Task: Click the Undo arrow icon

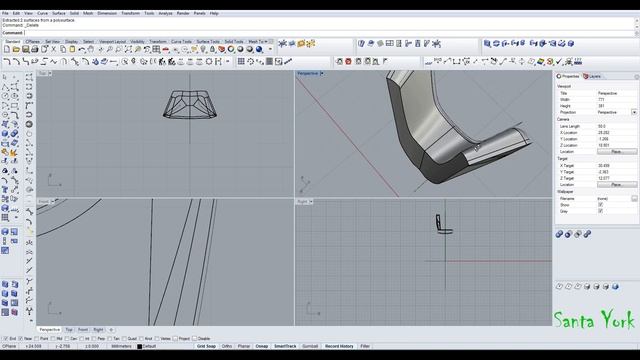Action: 82,49
